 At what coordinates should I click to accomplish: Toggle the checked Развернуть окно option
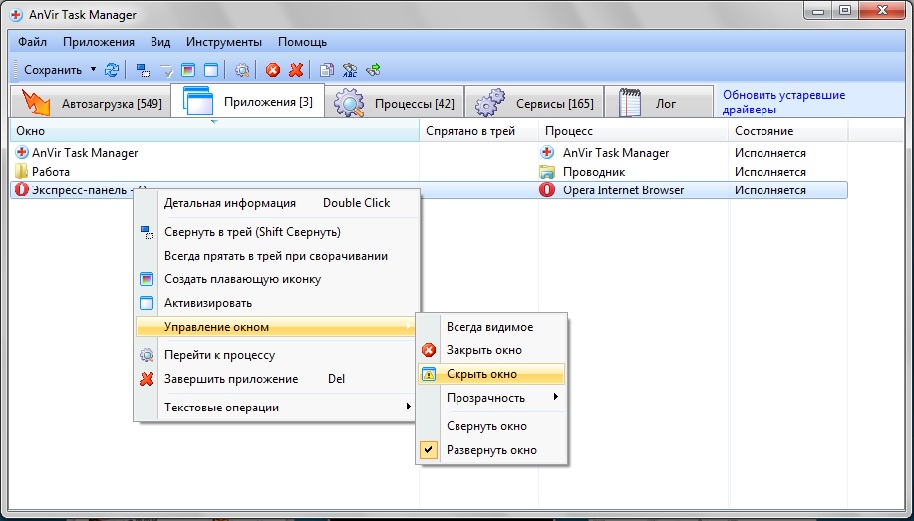tap(493, 450)
